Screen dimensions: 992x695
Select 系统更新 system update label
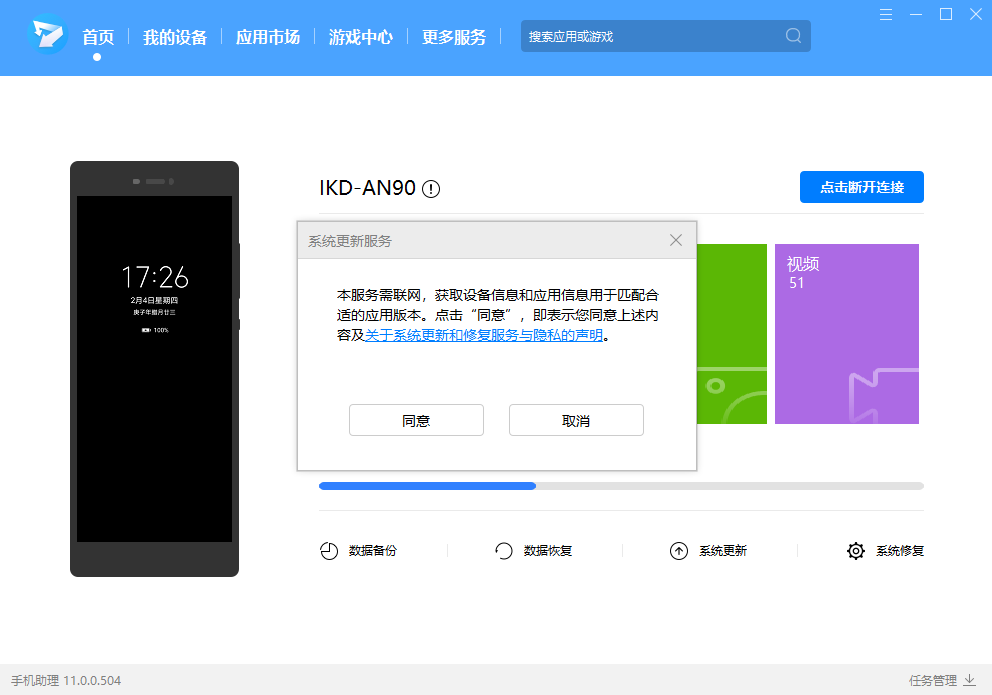point(723,551)
